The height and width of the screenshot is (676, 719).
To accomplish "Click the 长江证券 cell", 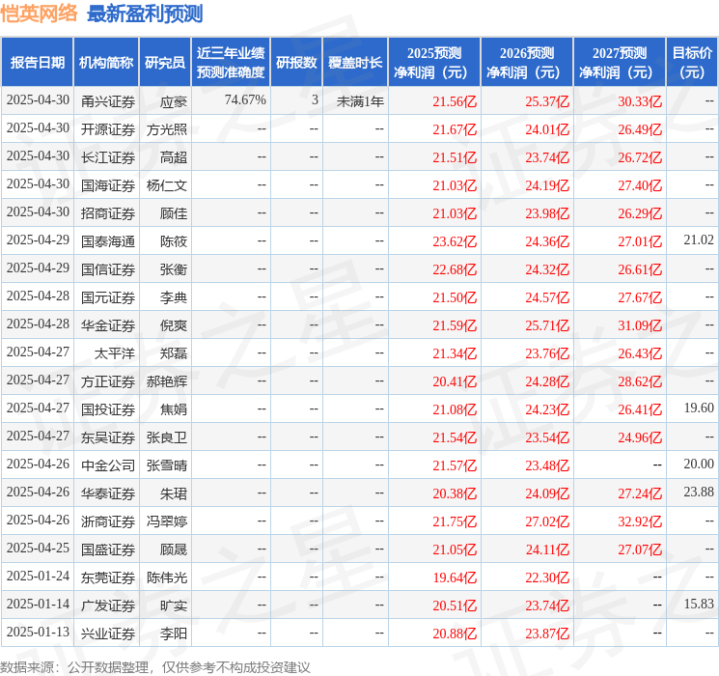I will click(108, 157).
